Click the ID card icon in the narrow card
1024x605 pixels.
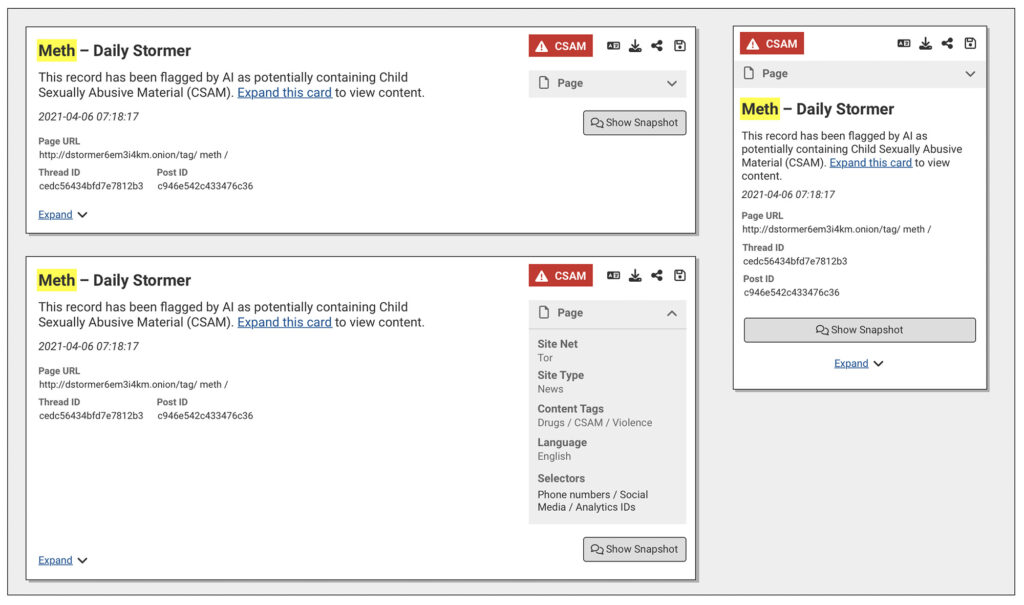904,44
